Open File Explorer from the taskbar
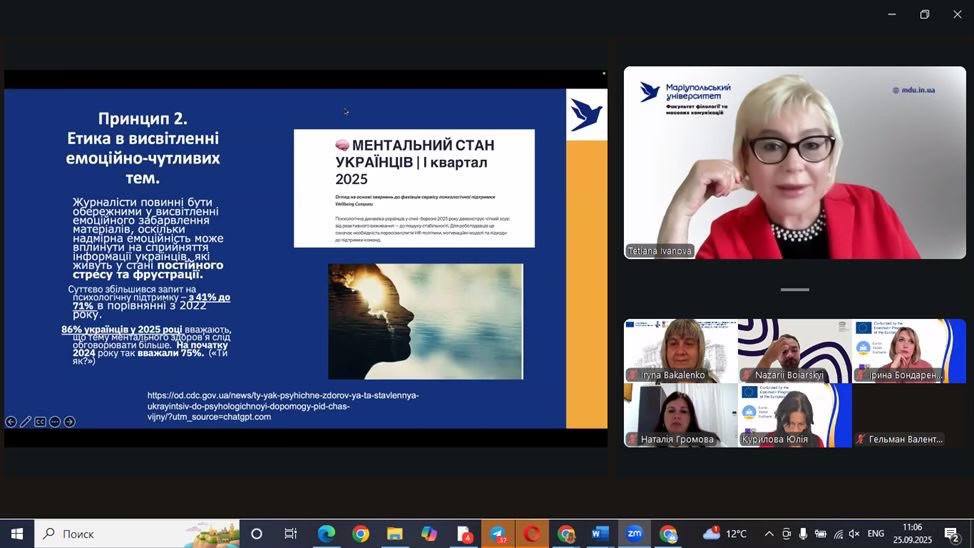The image size is (974, 548). [x=395, y=534]
